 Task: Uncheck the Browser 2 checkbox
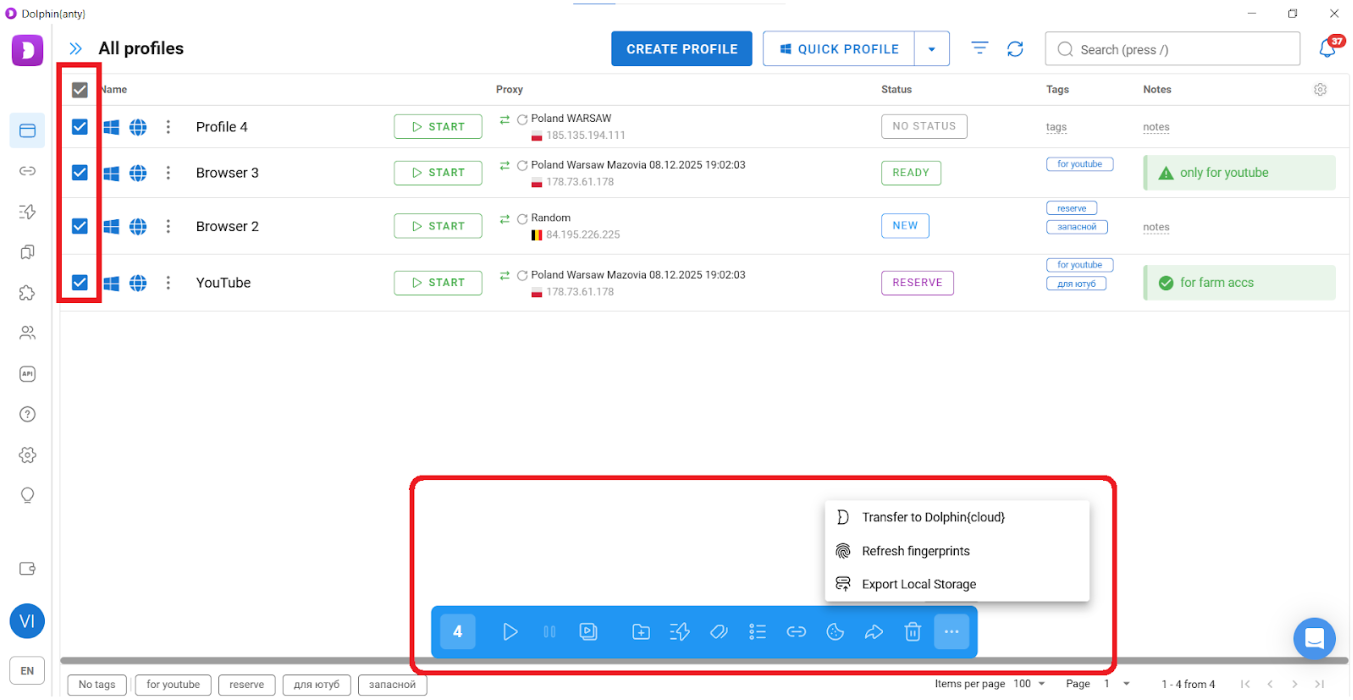tap(80, 226)
